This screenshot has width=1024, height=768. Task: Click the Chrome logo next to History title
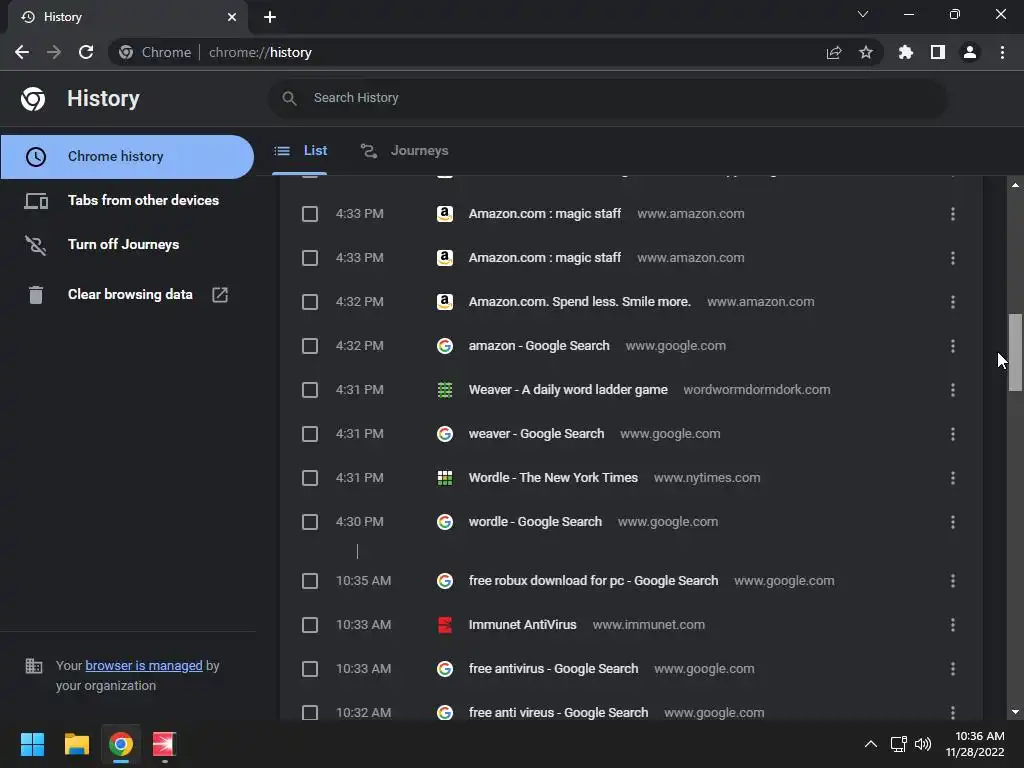coord(33,99)
